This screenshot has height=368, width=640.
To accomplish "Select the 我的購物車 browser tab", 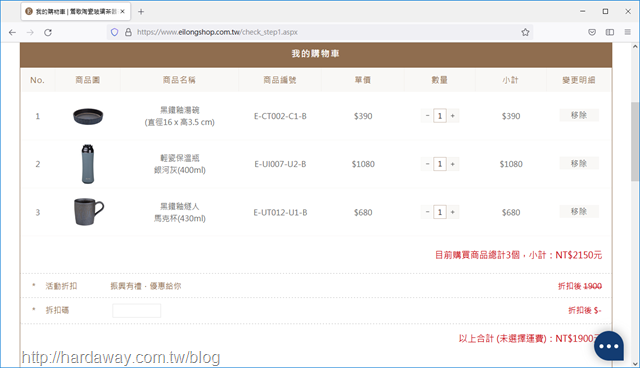I will point(76,12).
